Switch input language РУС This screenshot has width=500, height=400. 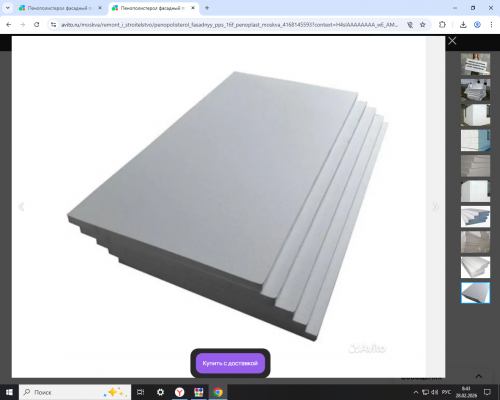[446, 392]
